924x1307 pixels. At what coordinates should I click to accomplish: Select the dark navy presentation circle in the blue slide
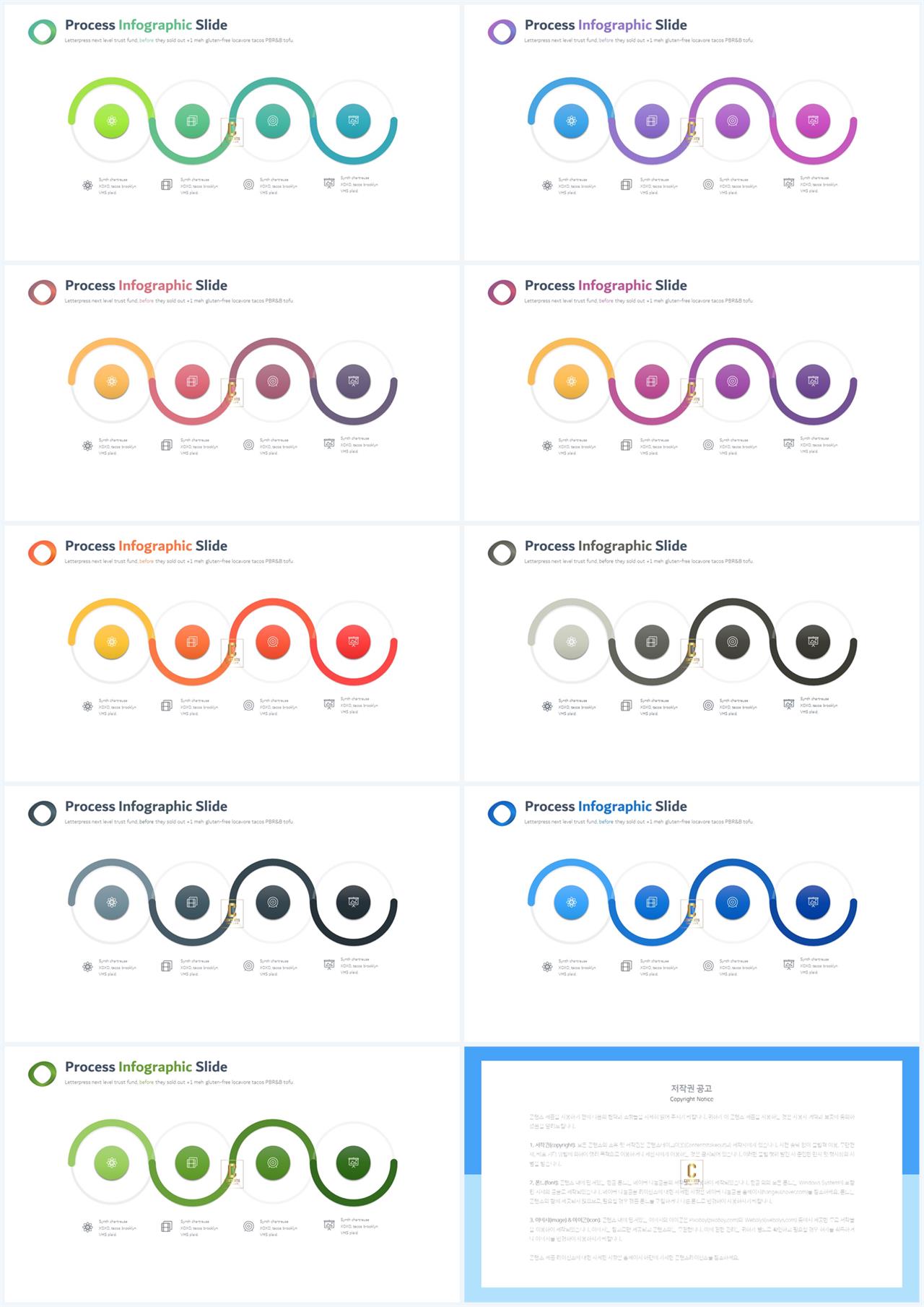click(x=814, y=903)
